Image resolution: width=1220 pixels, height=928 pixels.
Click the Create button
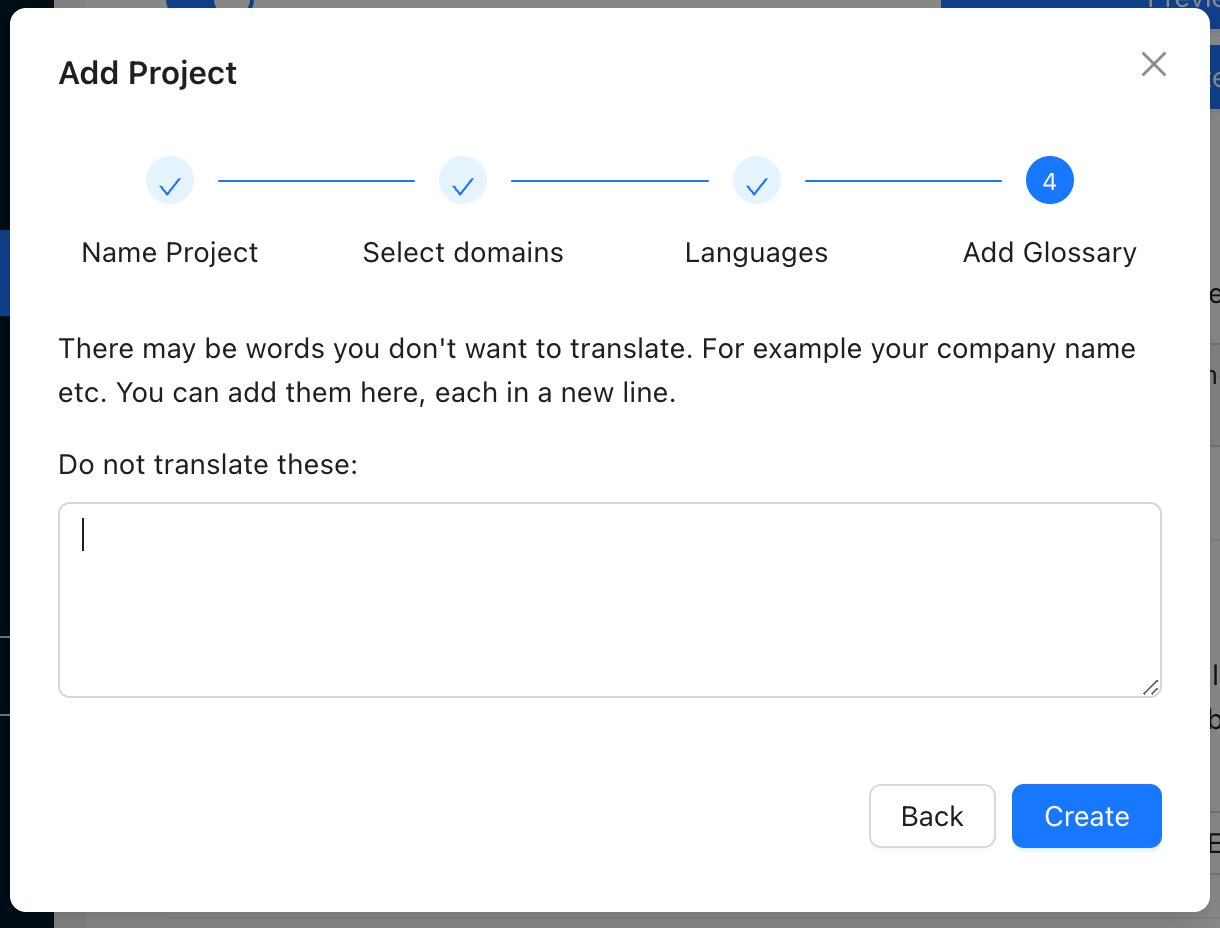pos(1087,816)
